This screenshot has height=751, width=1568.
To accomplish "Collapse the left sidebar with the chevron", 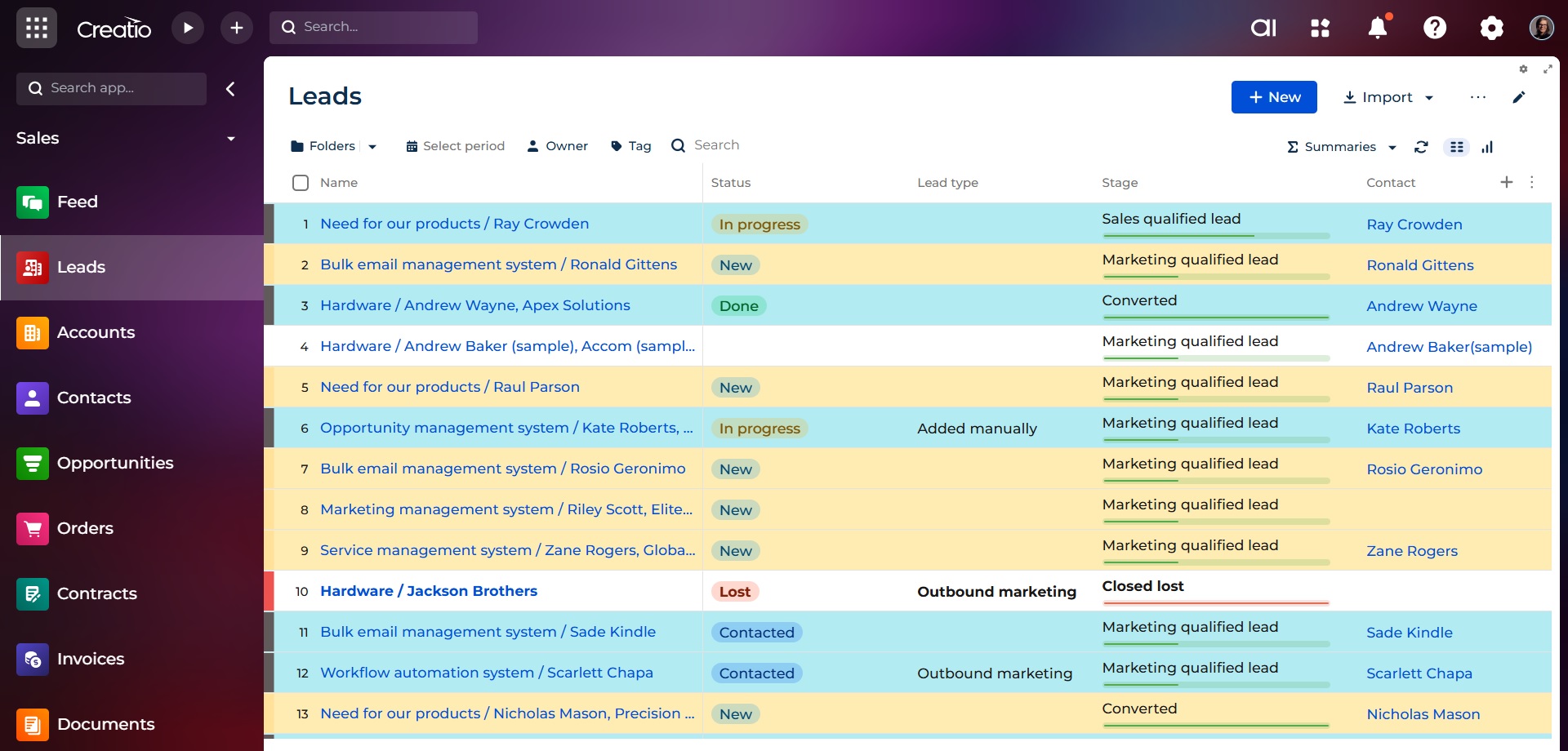I will (230, 89).
